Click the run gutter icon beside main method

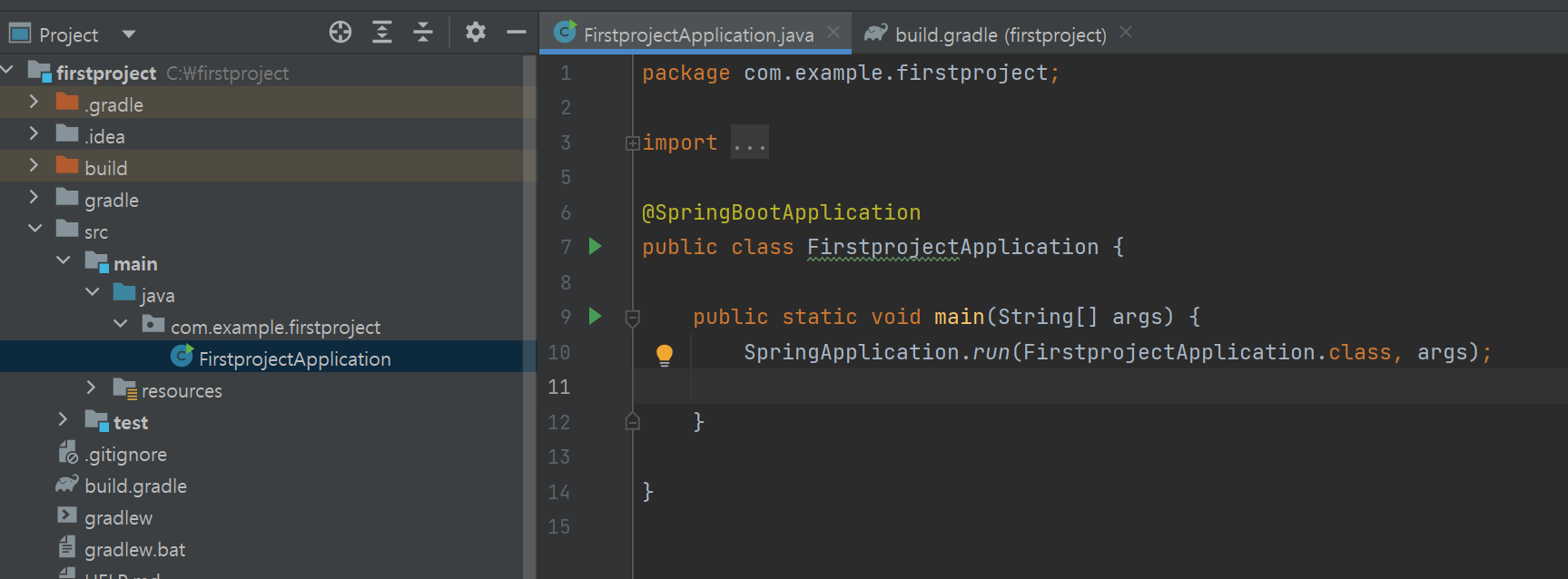point(596,316)
